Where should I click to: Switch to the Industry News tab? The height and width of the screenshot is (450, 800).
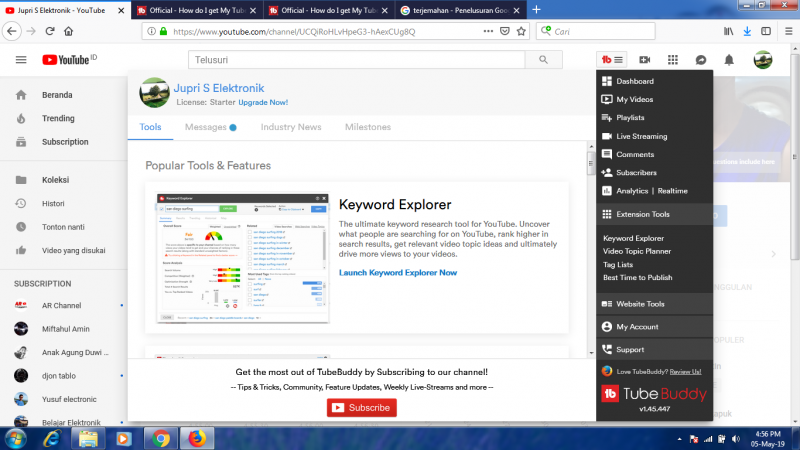[x=291, y=127]
